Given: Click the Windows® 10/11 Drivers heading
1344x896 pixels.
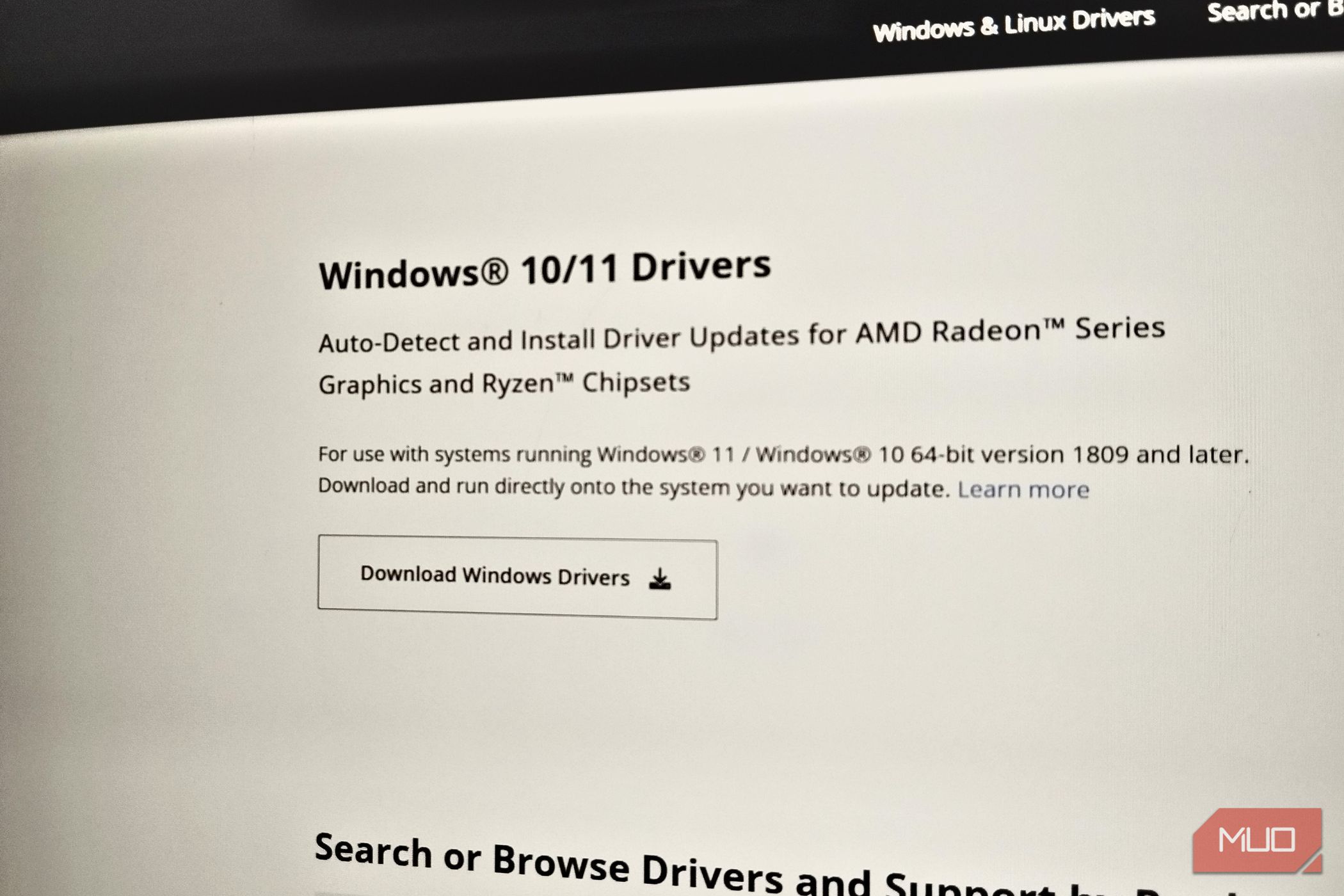Looking at the screenshot, I should tap(545, 269).
